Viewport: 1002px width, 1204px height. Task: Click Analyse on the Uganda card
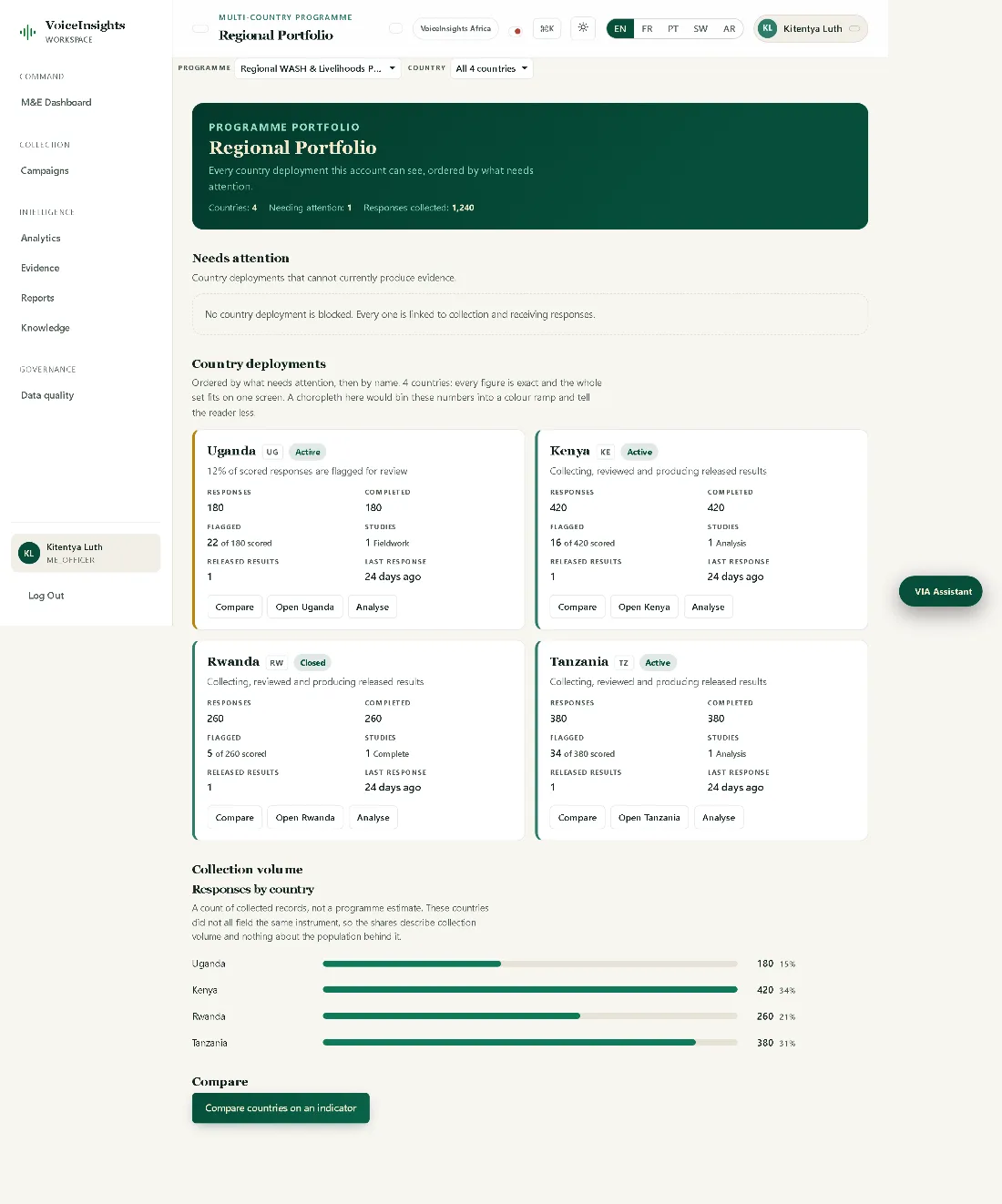click(x=373, y=607)
